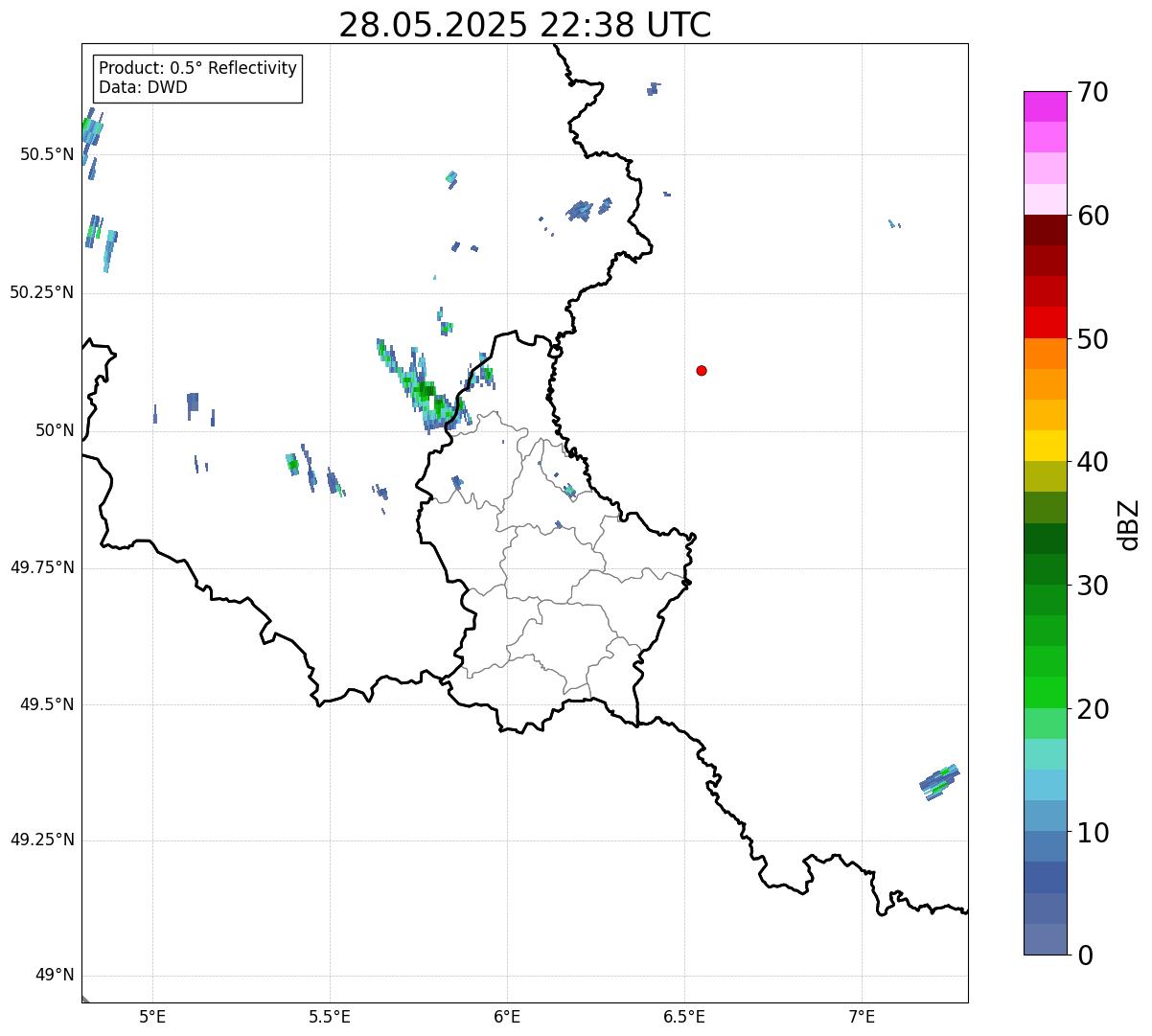Click the 'Data: DWD' label
The height and width of the screenshot is (1036, 1152).
point(144,87)
